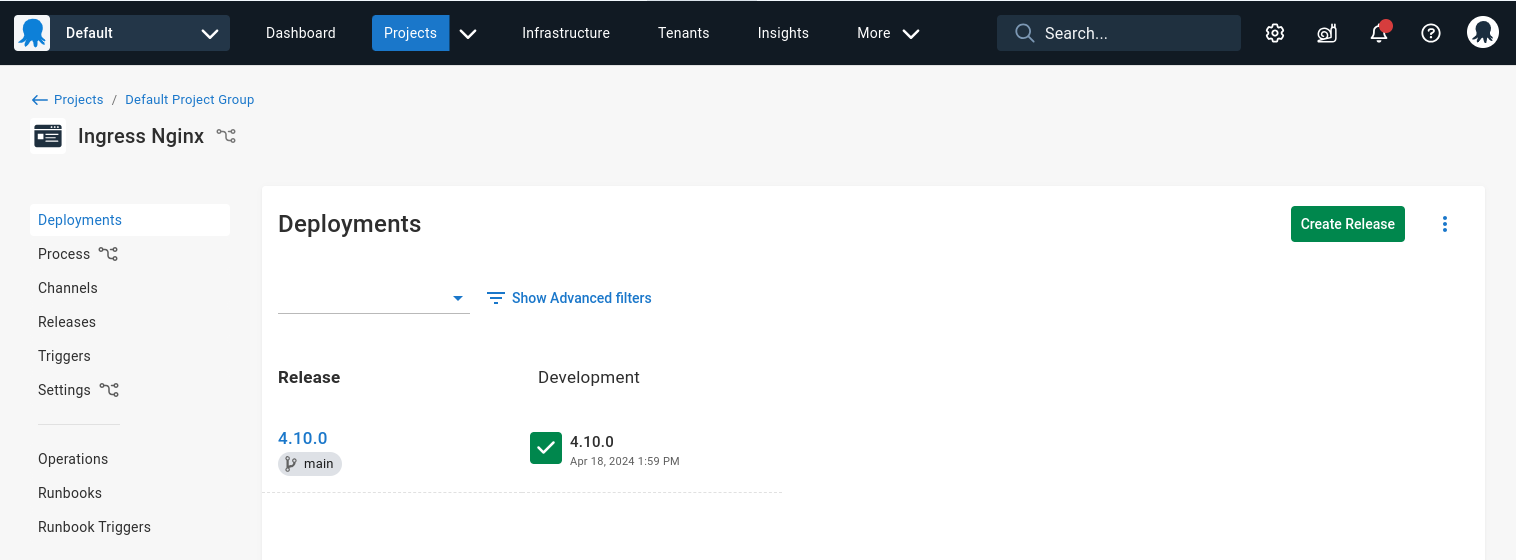The width and height of the screenshot is (1516, 560).
Task: Open the help question mark icon
Action: [x=1431, y=33]
